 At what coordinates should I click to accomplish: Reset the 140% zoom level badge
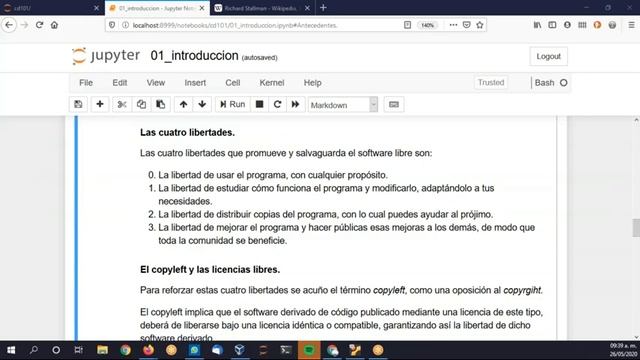[427, 25]
